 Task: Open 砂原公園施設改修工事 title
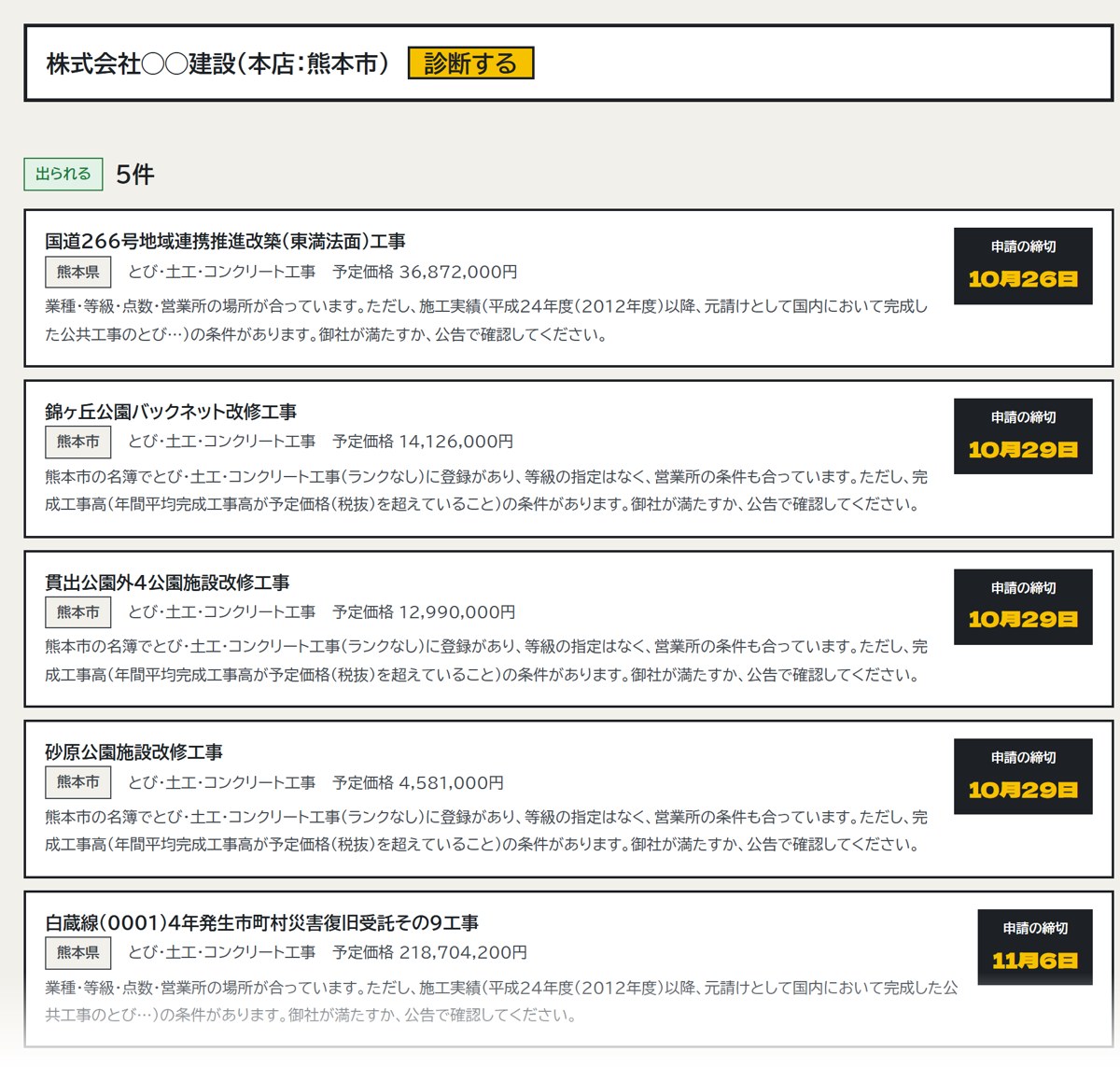pos(133,752)
